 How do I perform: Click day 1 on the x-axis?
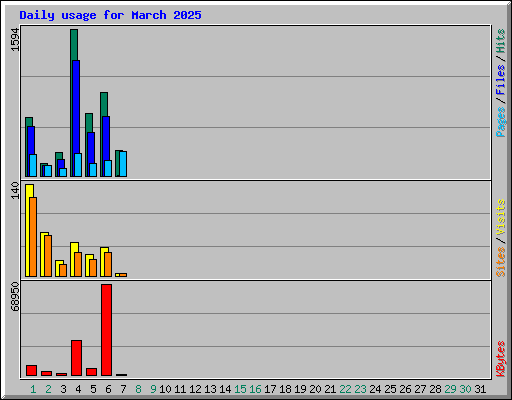point(33,389)
